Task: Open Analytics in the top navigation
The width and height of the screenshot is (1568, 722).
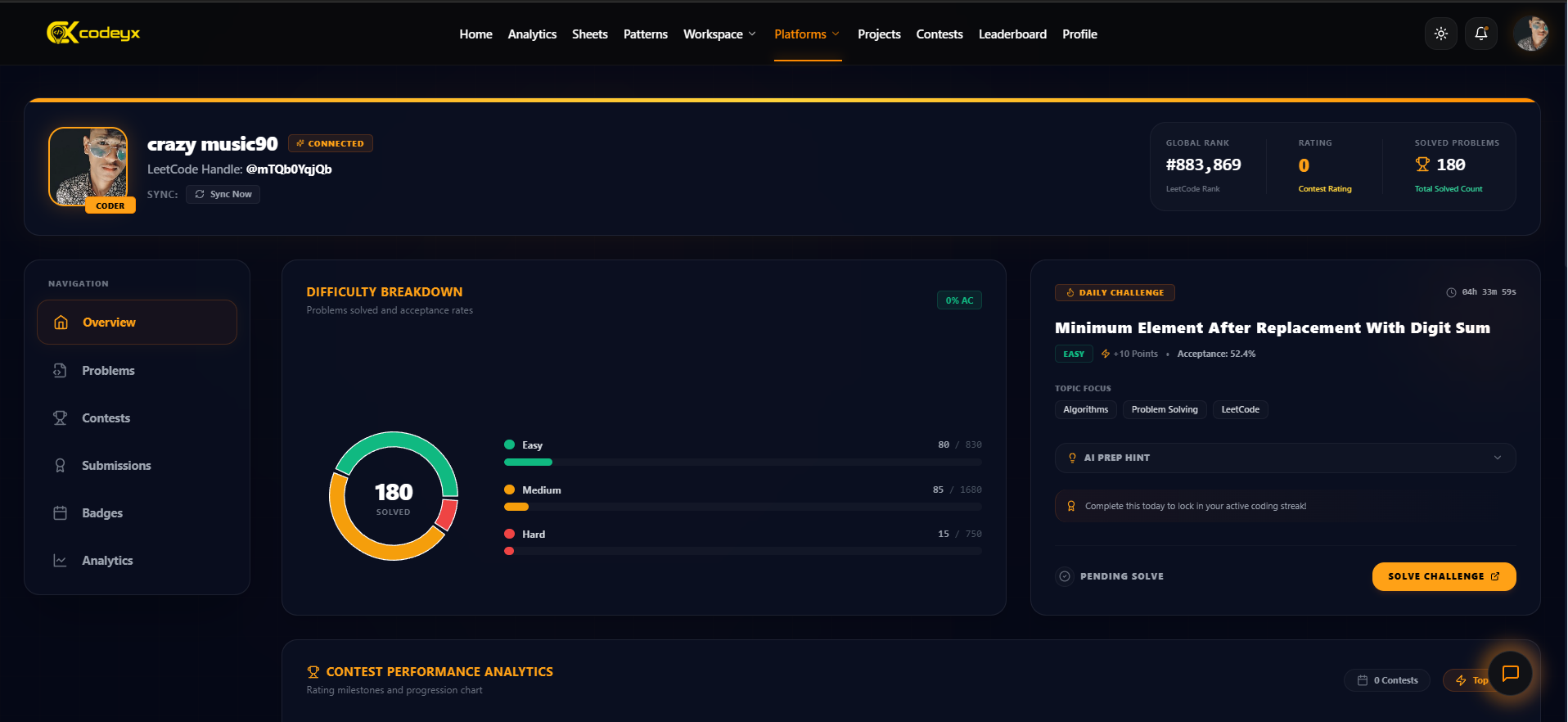Action: point(532,34)
